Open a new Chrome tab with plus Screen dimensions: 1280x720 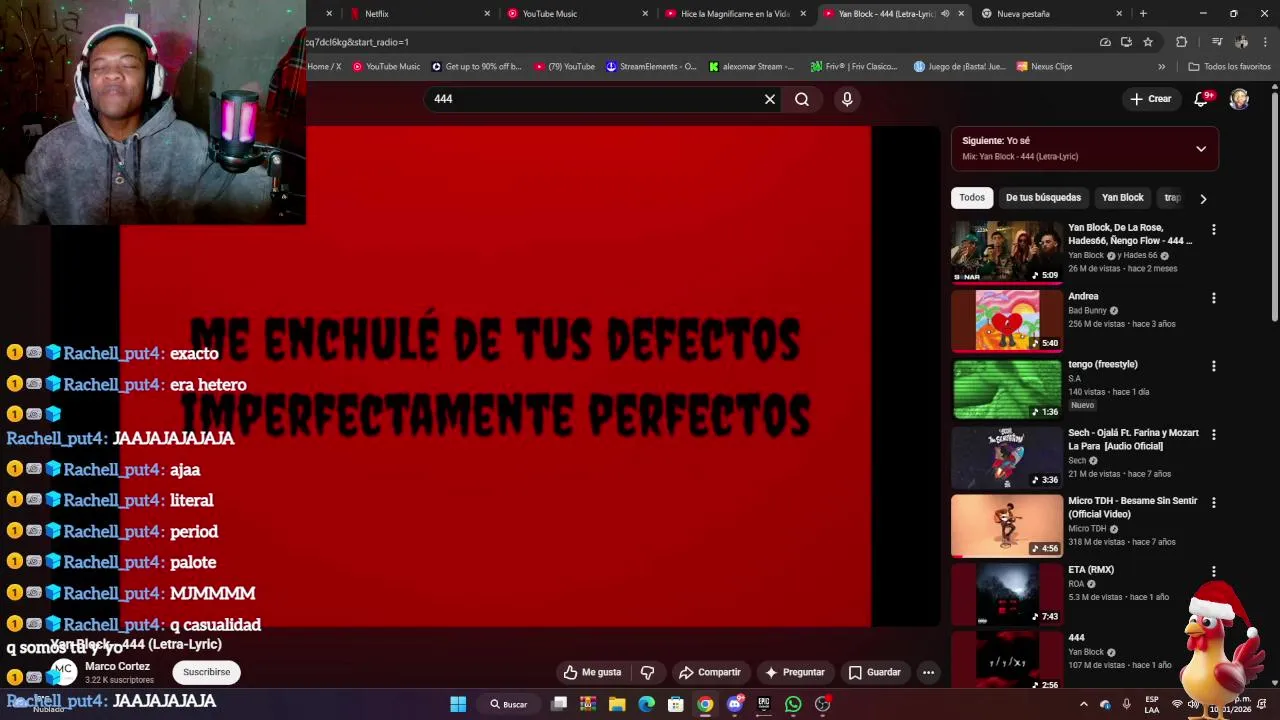(x=1143, y=13)
